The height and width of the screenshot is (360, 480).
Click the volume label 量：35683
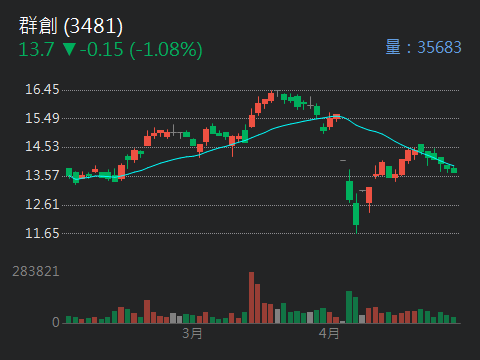(423, 47)
